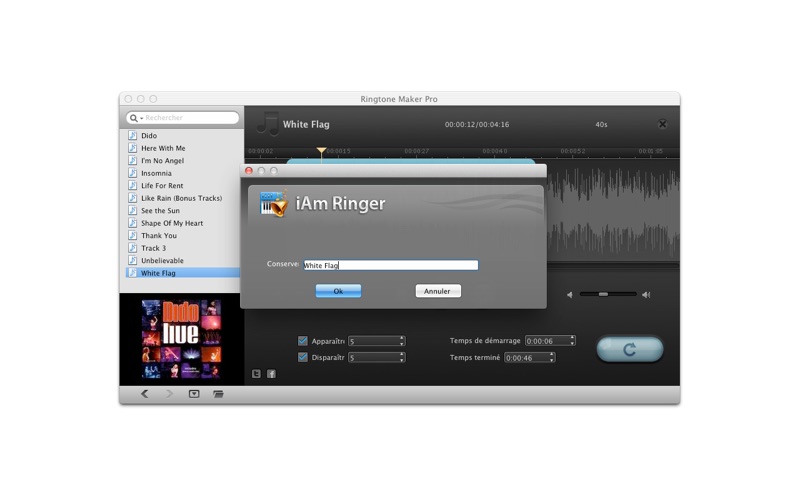Viewport: 800px width, 500px height.
Task: Toggle the Apparaître fade-in checkbox
Action: tap(303, 340)
